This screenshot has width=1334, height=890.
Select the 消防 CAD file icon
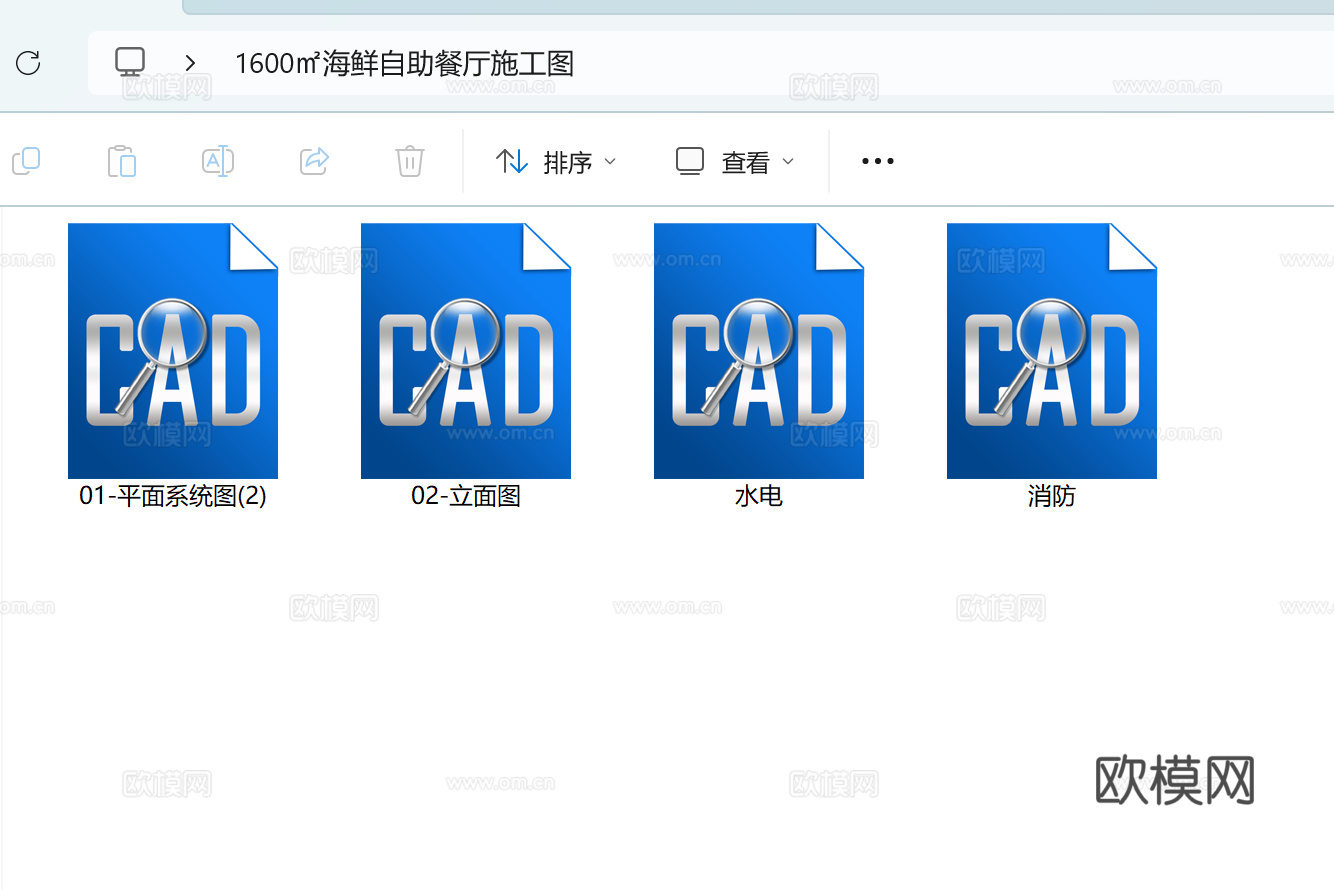pyautogui.click(x=1052, y=351)
